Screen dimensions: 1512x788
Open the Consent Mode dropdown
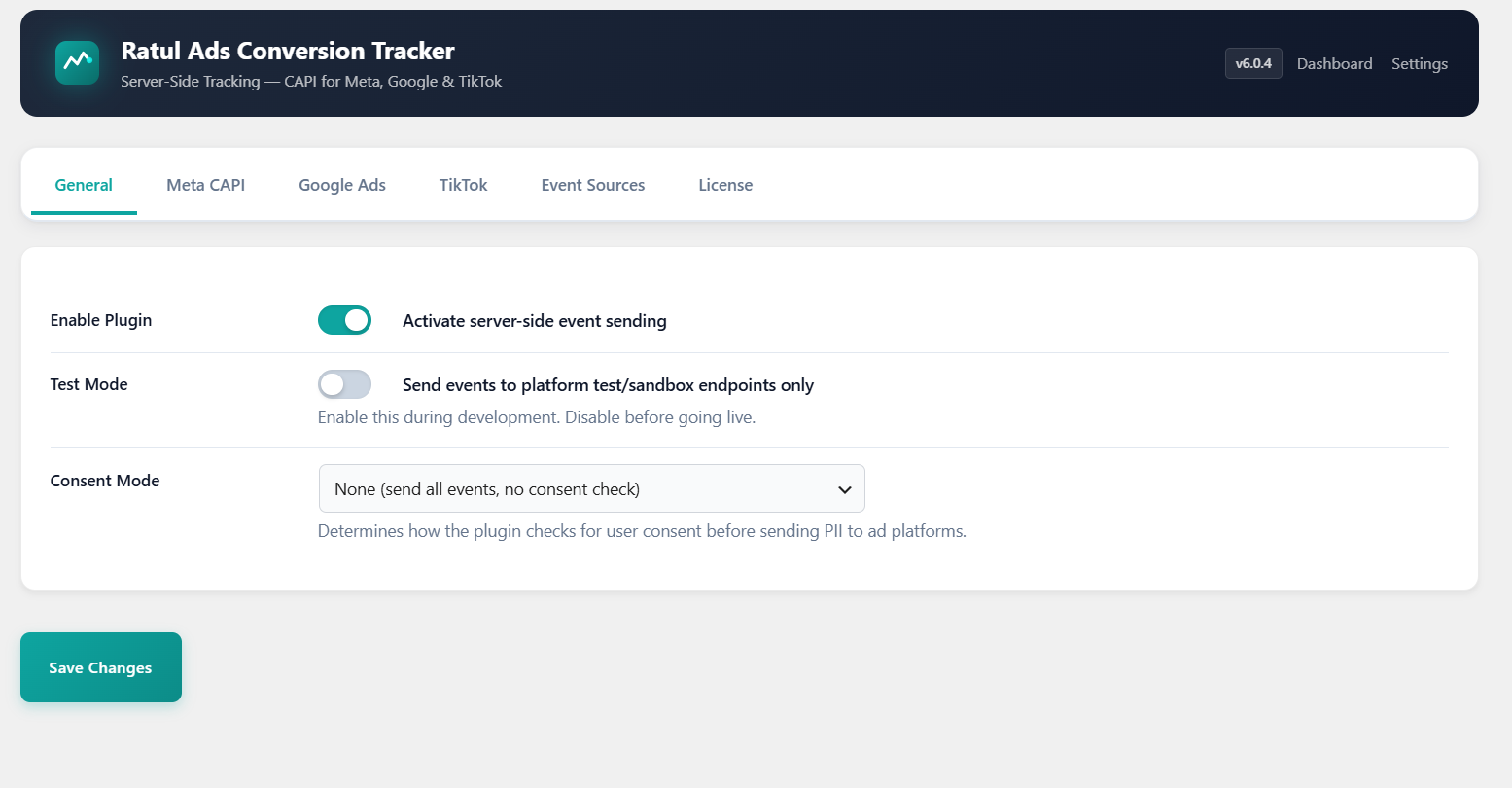tap(591, 488)
